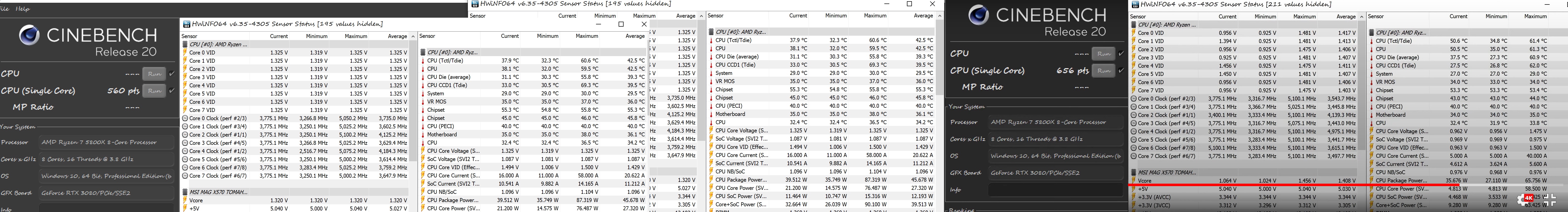Viewport: 1568px width, 212px height.
Task: Open the partially hidden File menu in Cinebench
Action: click(4, 9)
